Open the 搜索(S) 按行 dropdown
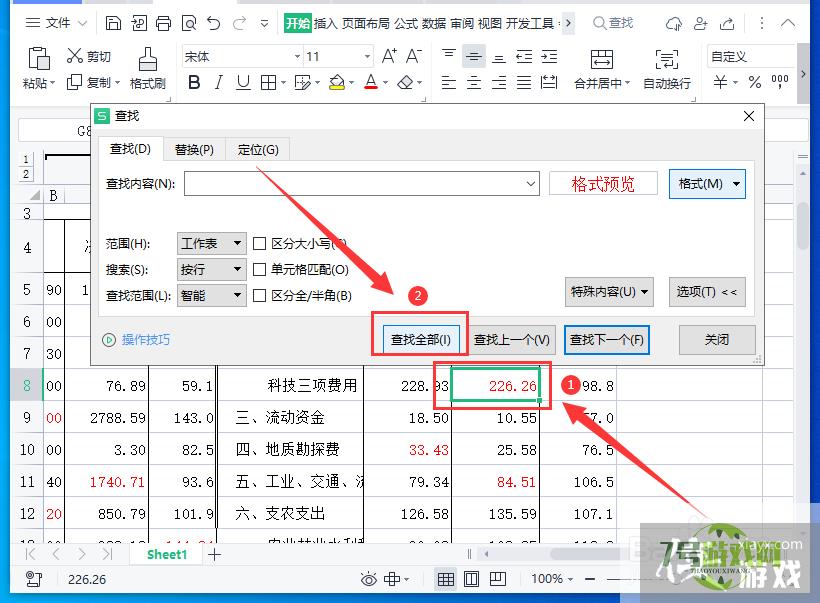The height and width of the screenshot is (603, 820). [211, 269]
